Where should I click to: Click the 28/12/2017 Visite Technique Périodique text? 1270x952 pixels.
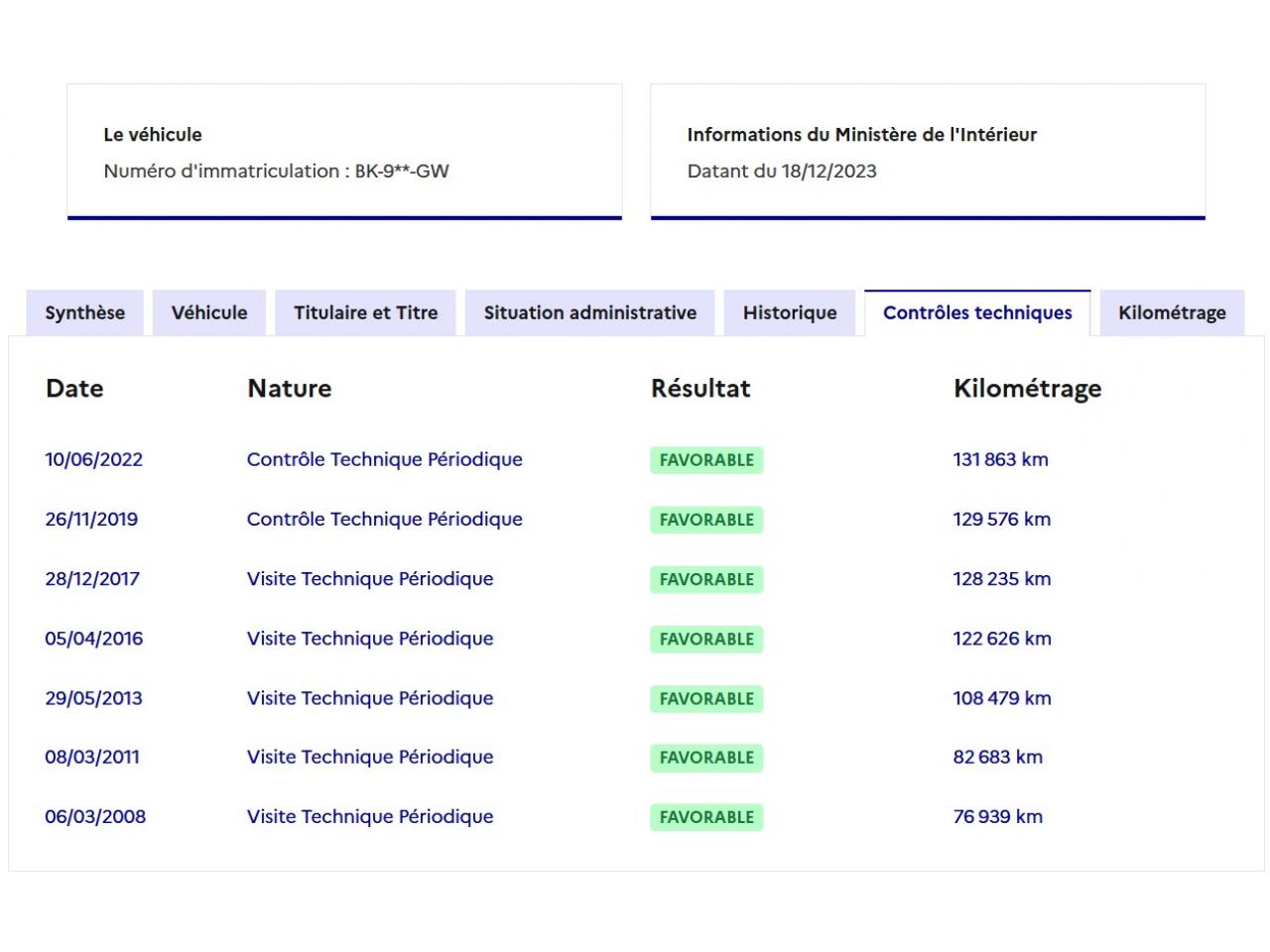coord(369,578)
